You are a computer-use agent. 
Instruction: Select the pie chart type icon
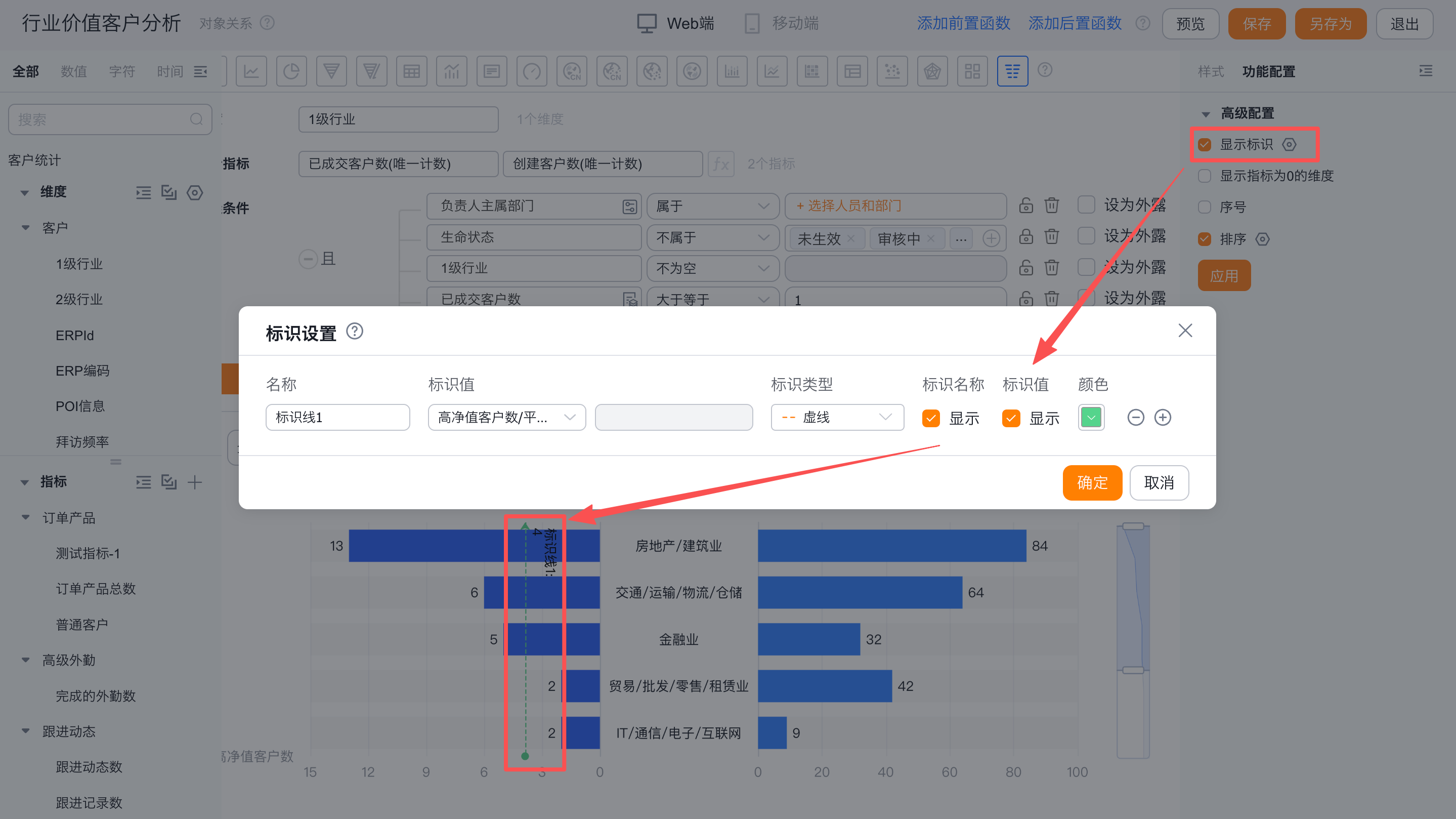(x=291, y=71)
